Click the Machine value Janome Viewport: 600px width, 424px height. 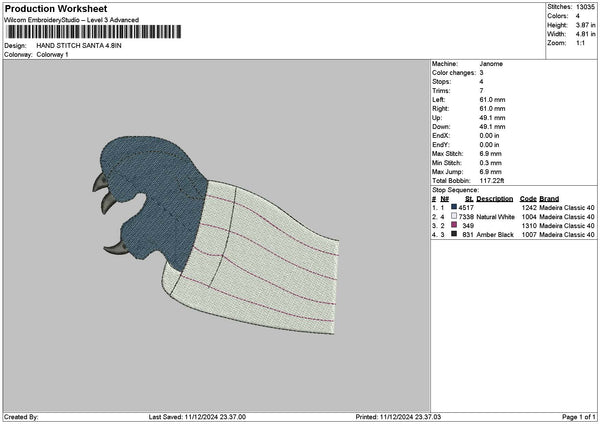[x=491, y=64]
